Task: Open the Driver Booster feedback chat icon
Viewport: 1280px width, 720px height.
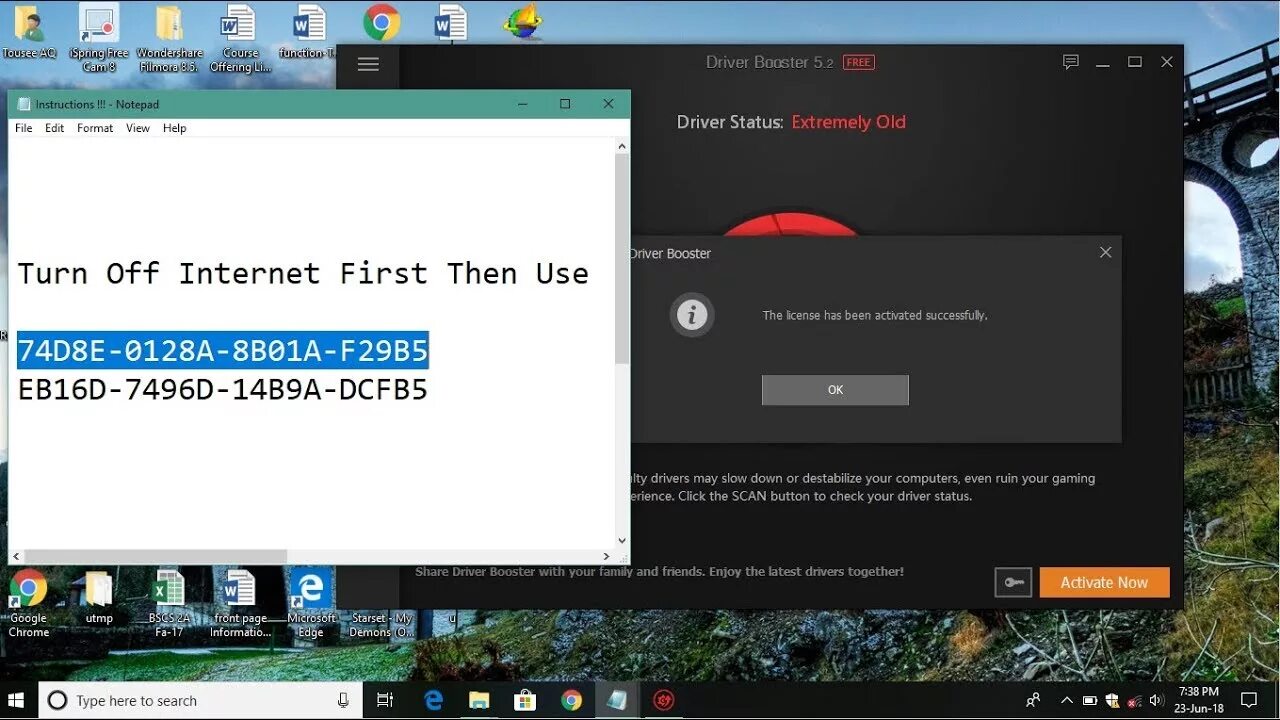Action: click(1071, 62)
